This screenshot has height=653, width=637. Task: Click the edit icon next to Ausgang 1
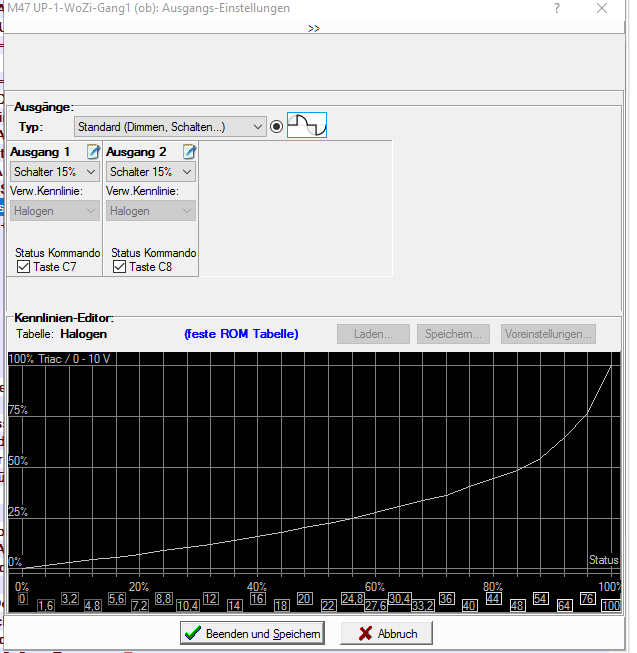93,152
